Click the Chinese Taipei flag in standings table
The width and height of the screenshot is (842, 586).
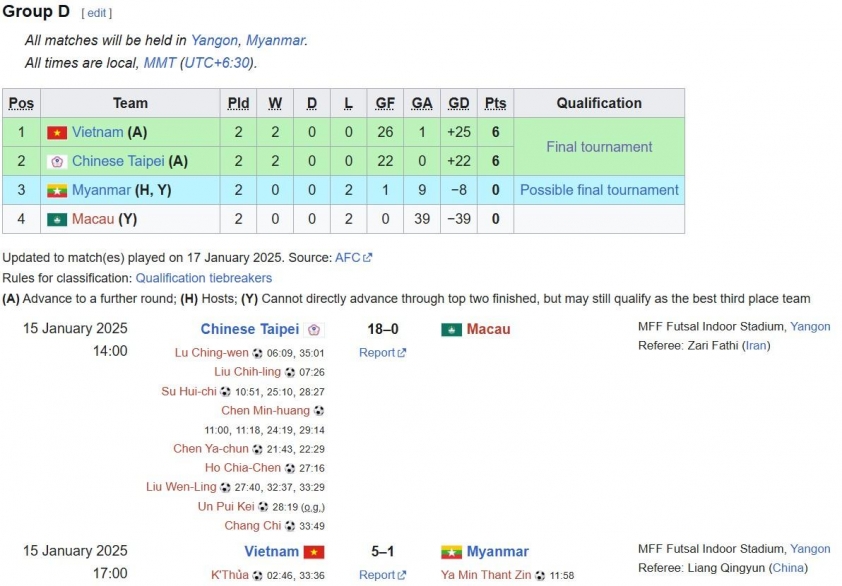pos(57,161)
